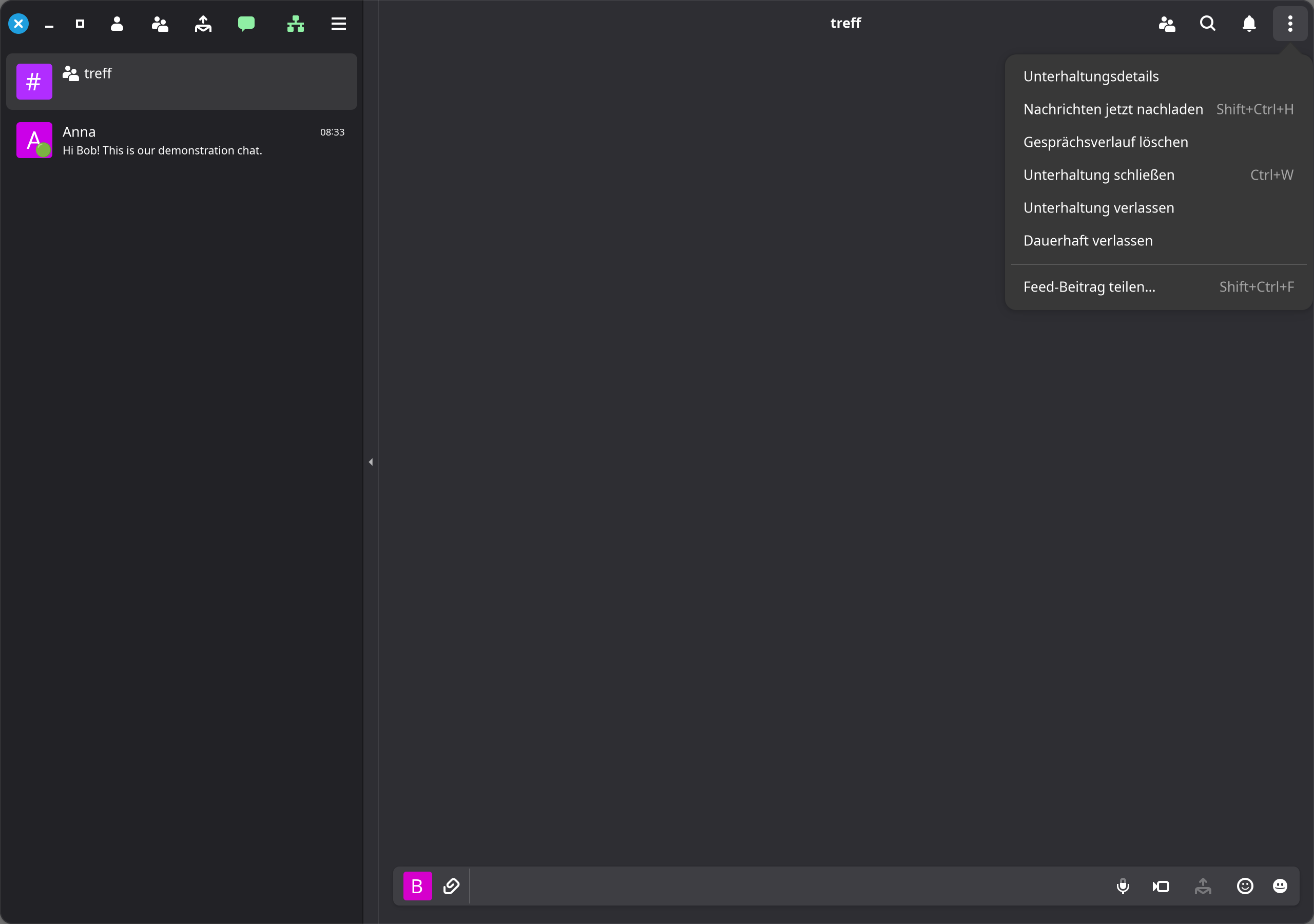Select the green chat bubble icon
The width and height of the screenshot is (1314, 924).
coord(246,24)
